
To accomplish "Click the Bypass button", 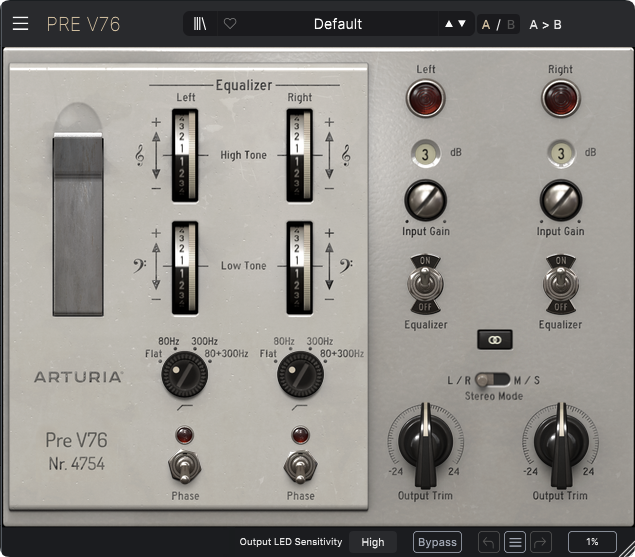I will coord(437,542).
